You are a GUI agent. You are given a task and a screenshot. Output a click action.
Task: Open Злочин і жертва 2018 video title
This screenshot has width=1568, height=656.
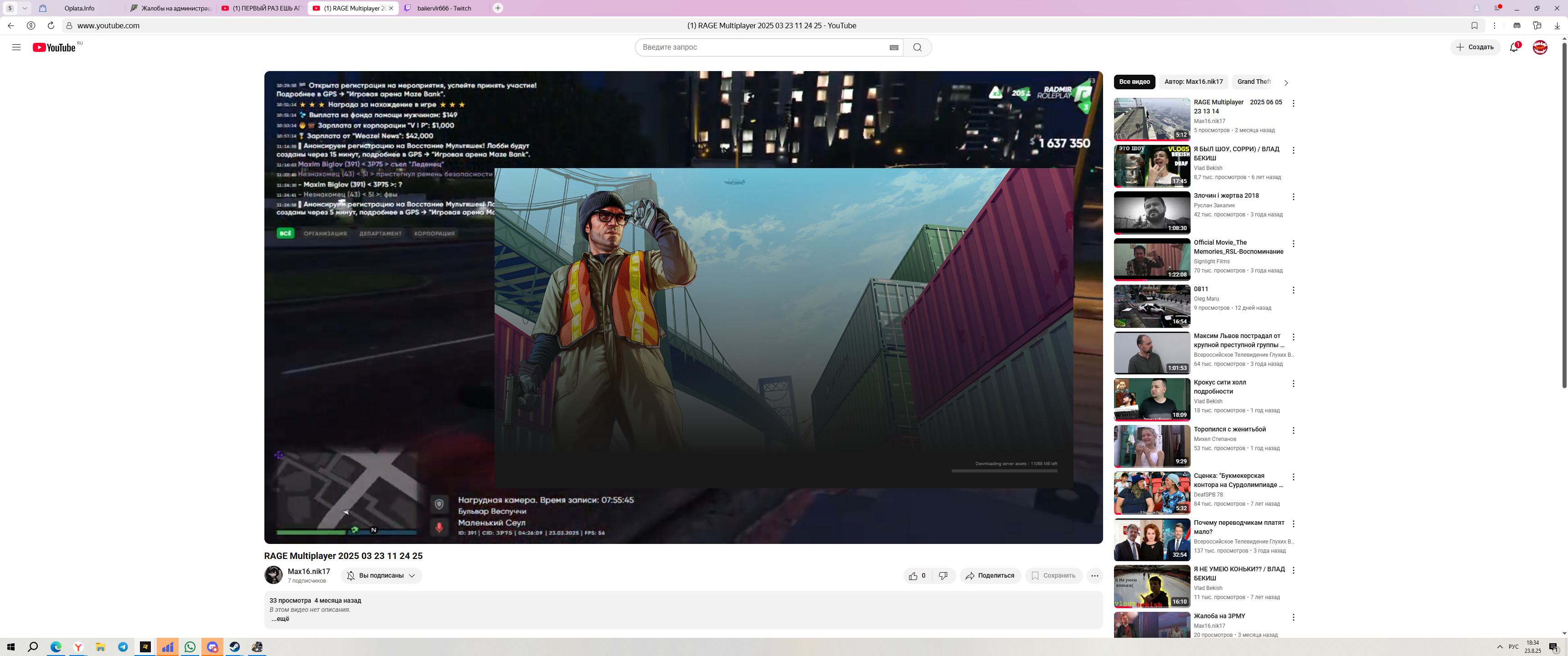[1226, 196]
